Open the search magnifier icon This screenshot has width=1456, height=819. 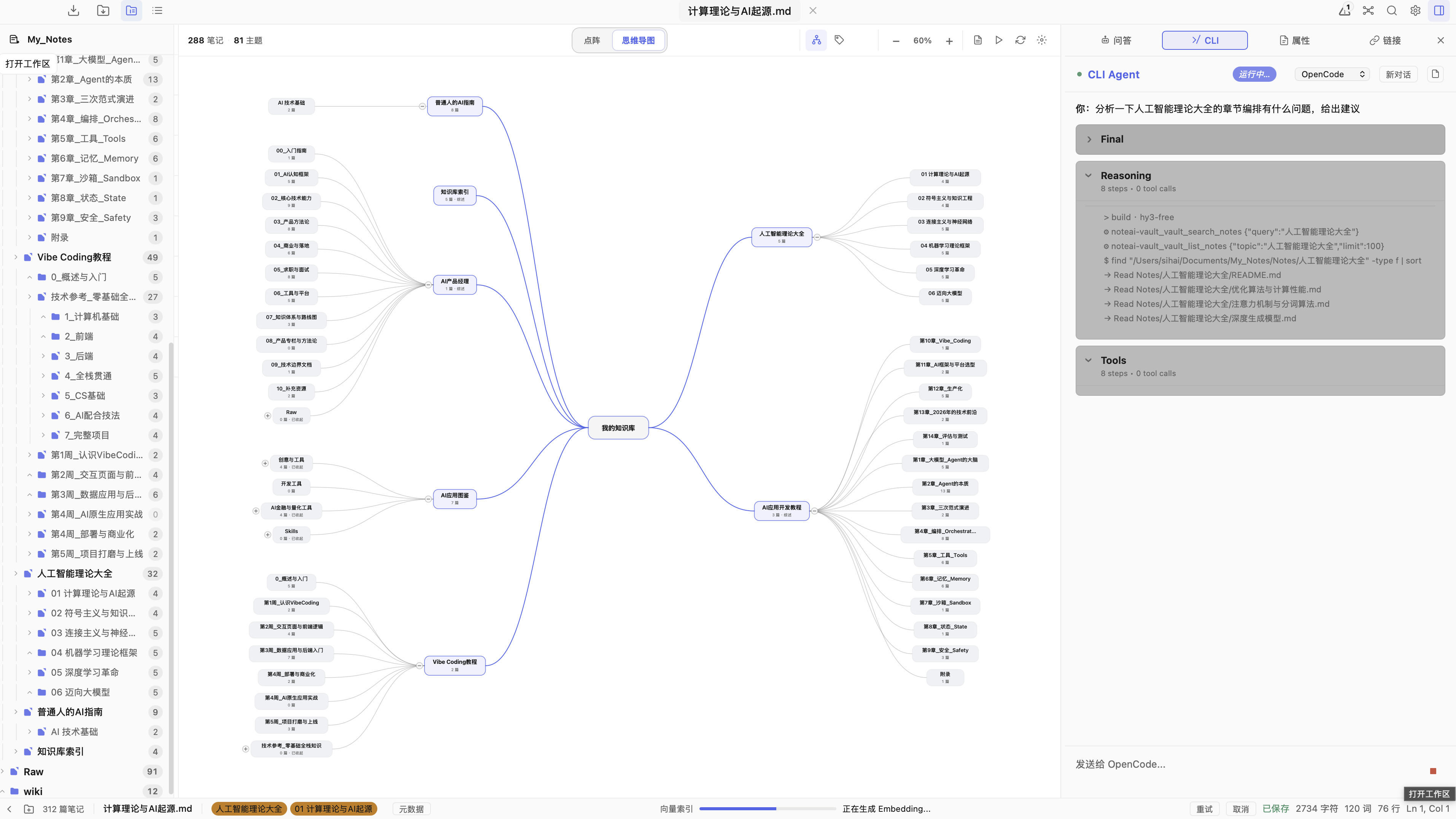point(1392,11)
